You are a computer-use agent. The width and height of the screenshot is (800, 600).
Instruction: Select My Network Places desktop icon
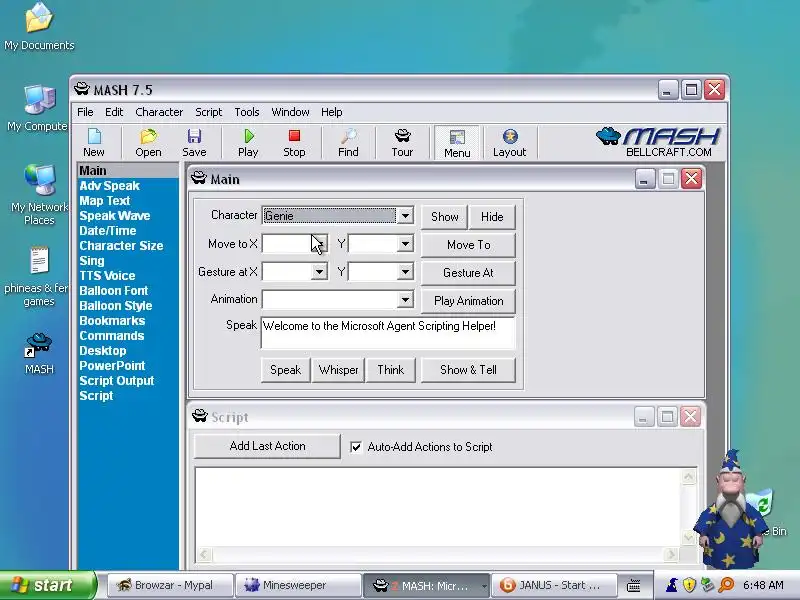(x=39, y=195)
